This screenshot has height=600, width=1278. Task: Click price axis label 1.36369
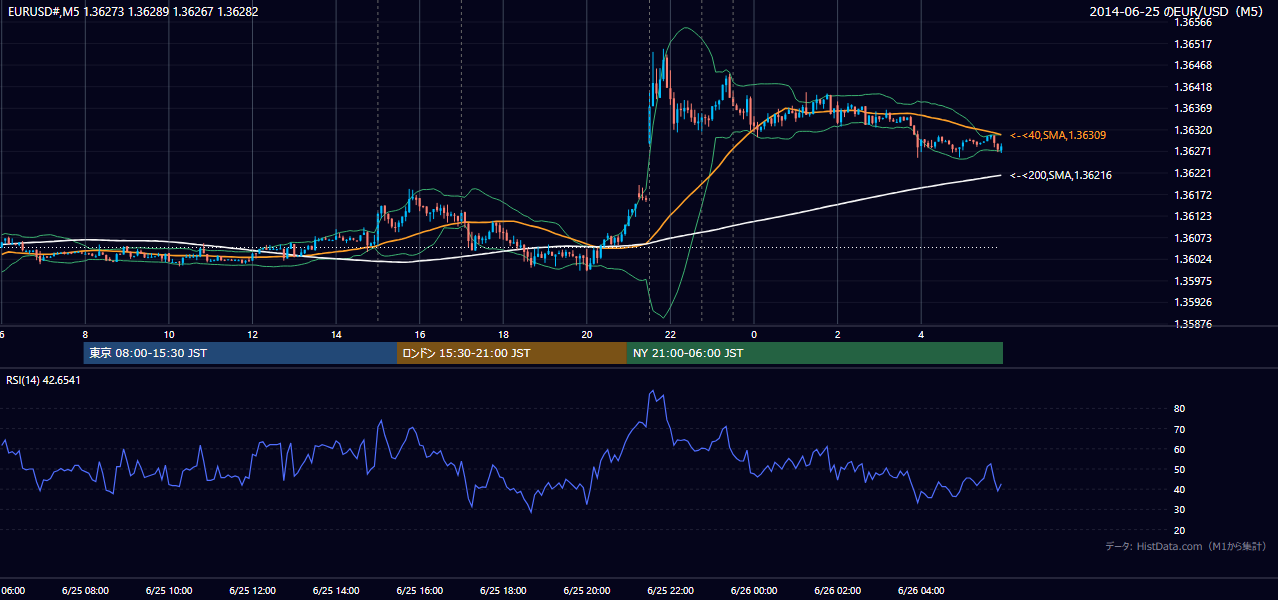point(1193,108)
